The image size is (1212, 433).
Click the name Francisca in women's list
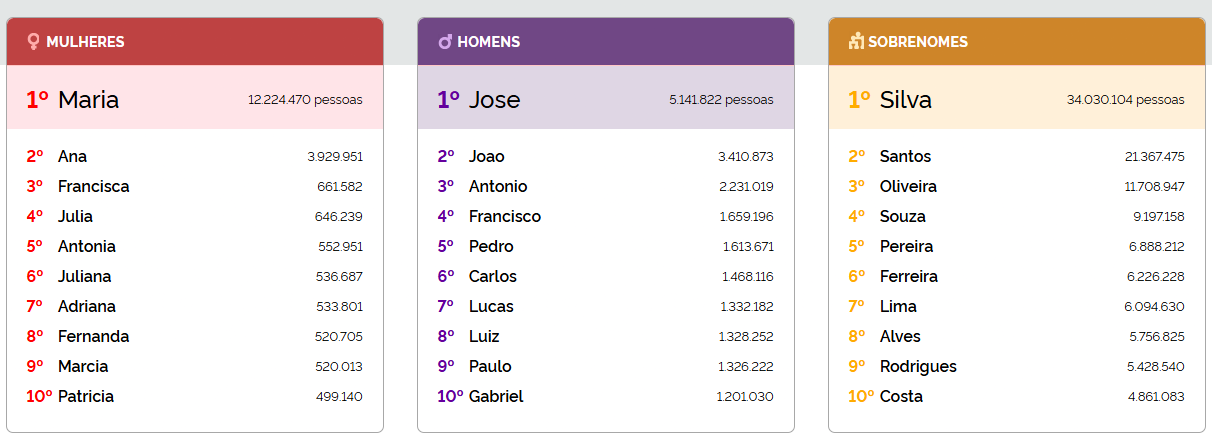[93, 187]
